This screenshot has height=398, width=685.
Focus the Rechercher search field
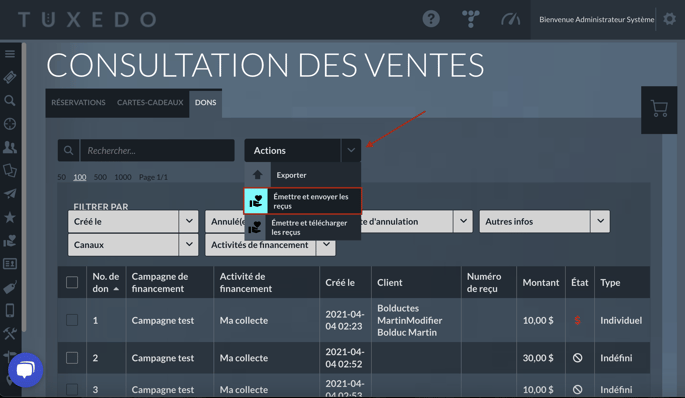click(x=157, y=150)
